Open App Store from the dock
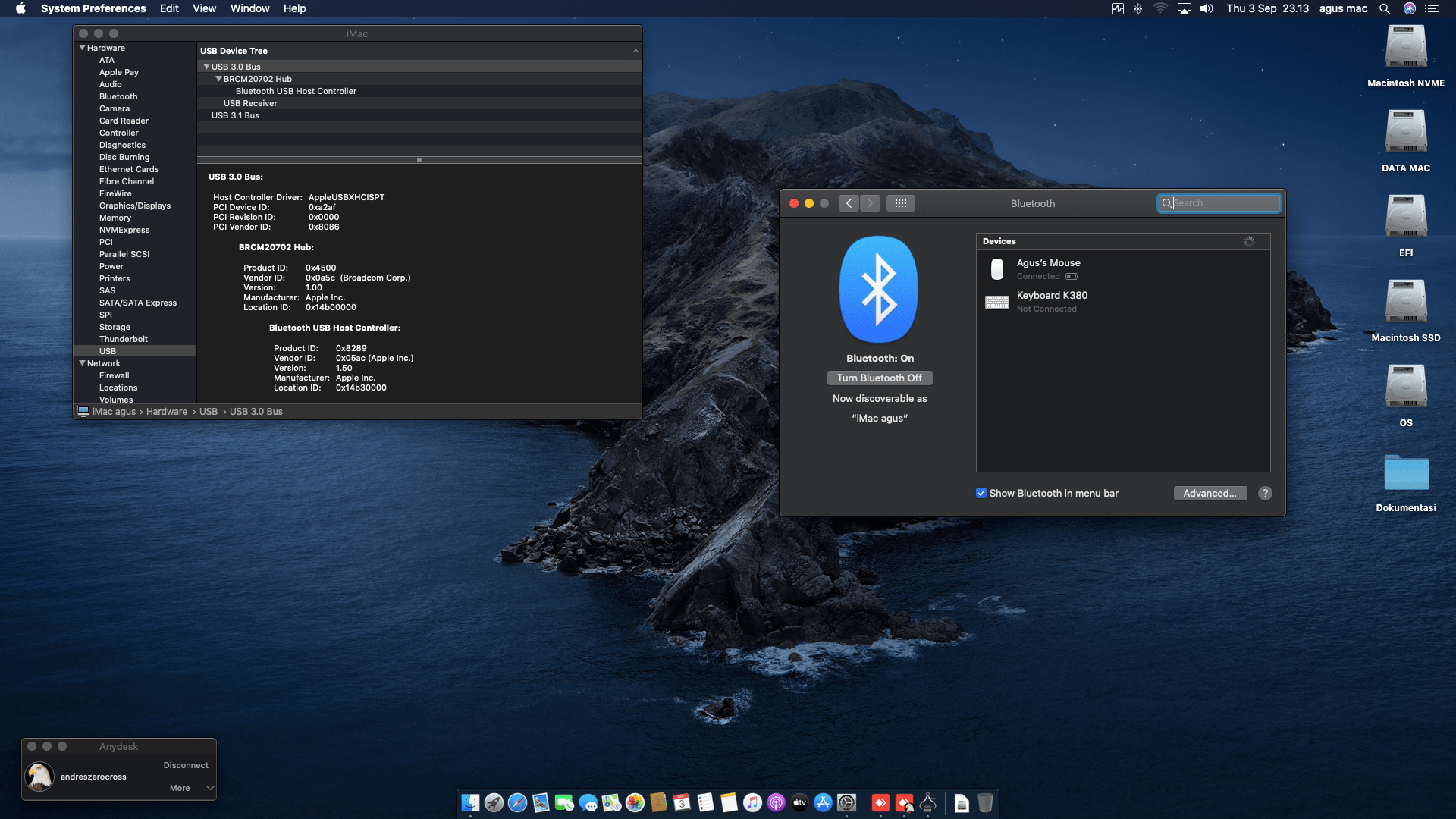This screenshot has width=1456, height=819. click(823, 802)
